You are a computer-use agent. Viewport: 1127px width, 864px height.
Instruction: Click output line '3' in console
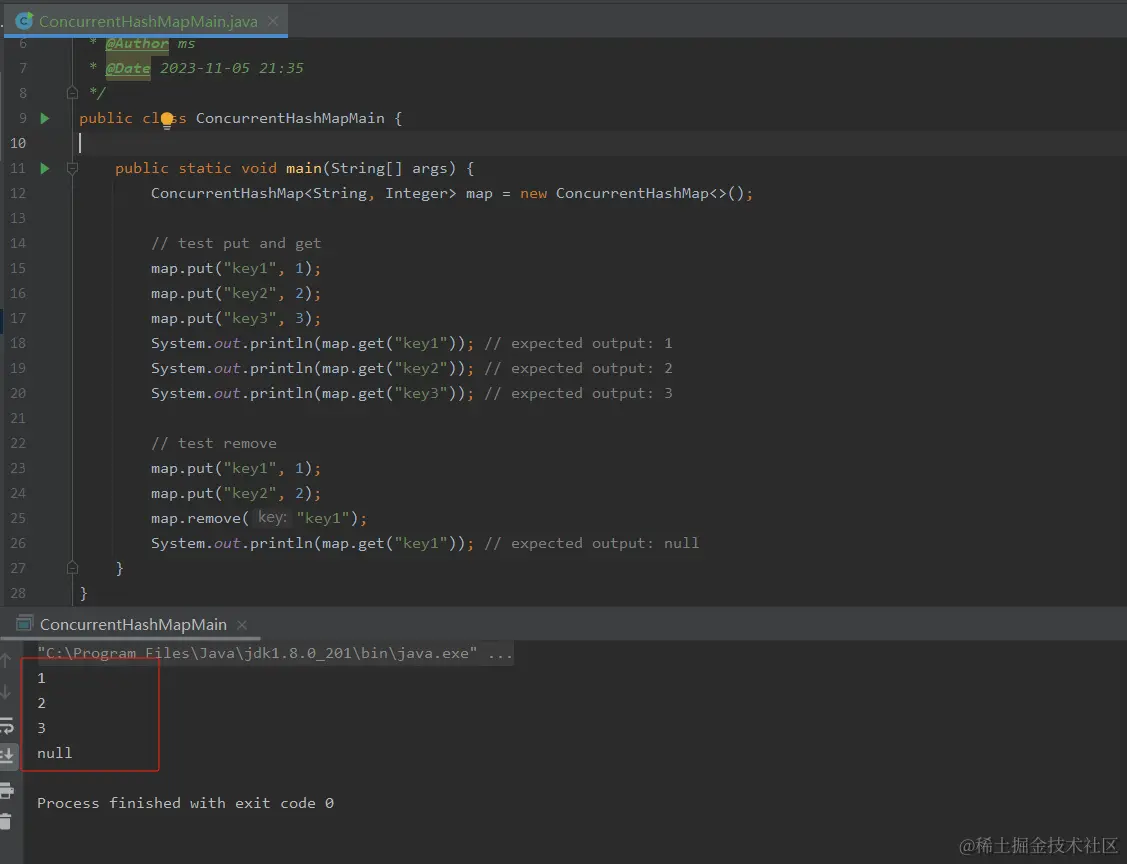pos(41,728)
